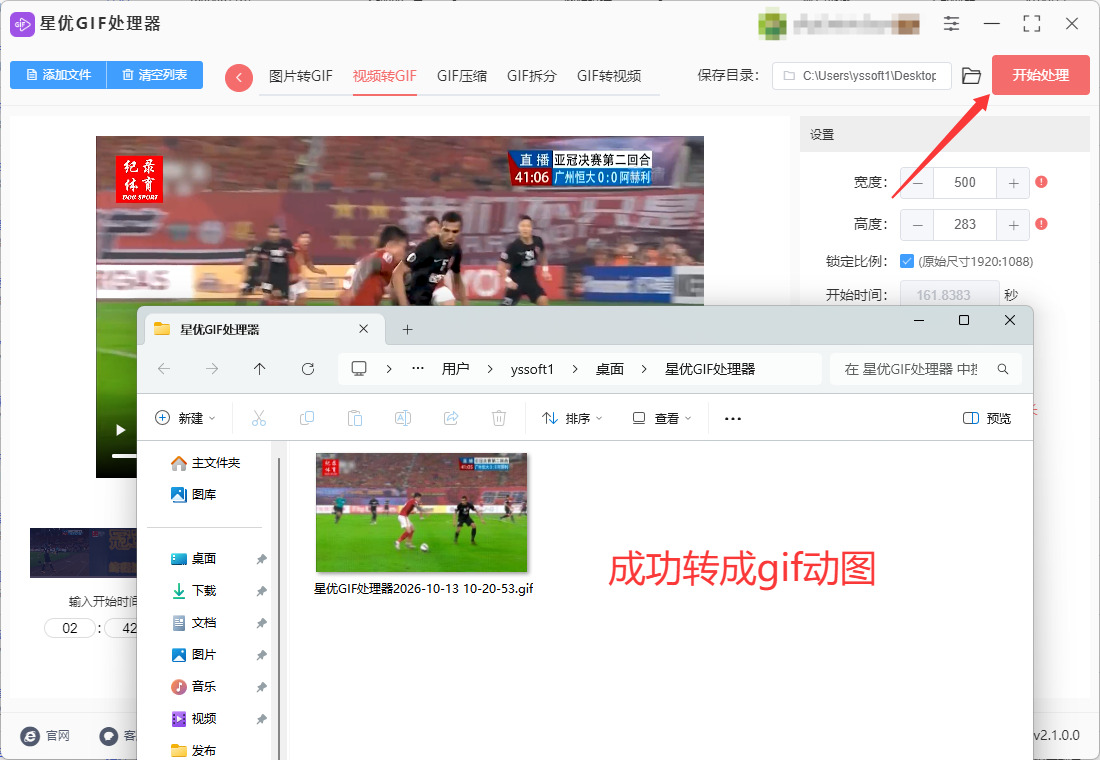Click the Cut scissors icon in Explorer
1100x760 pixels.
(259, 418)
